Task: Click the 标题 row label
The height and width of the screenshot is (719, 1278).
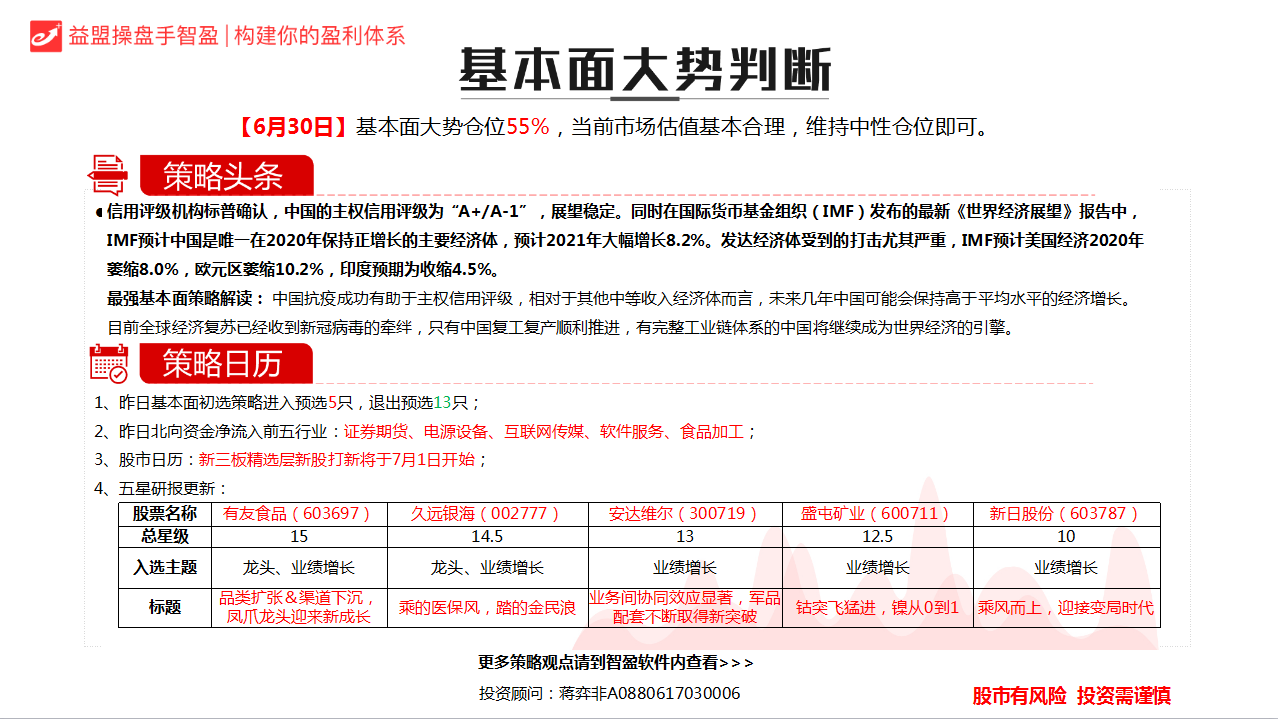Action: (x=165, y=607)
